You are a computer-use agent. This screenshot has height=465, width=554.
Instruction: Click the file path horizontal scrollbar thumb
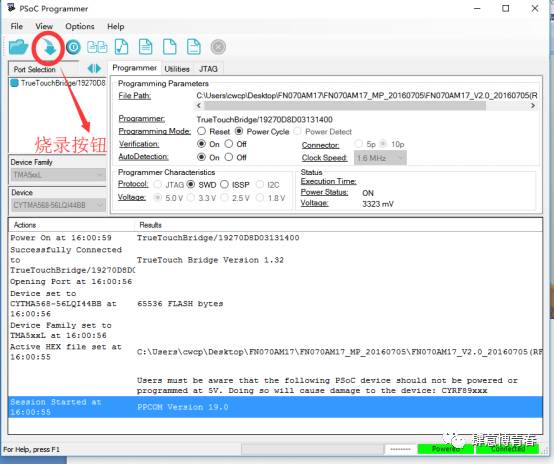pos(345,106)
